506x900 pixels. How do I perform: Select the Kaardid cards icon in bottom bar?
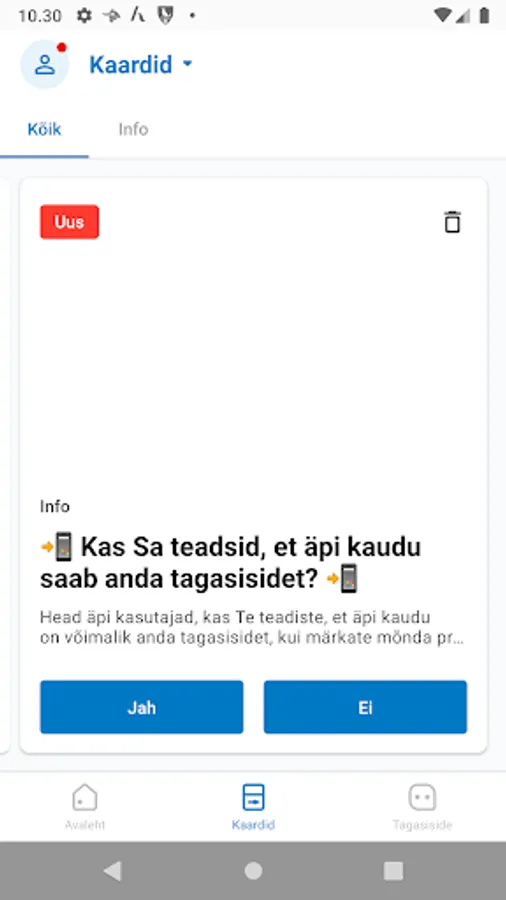tap(253, 797)
